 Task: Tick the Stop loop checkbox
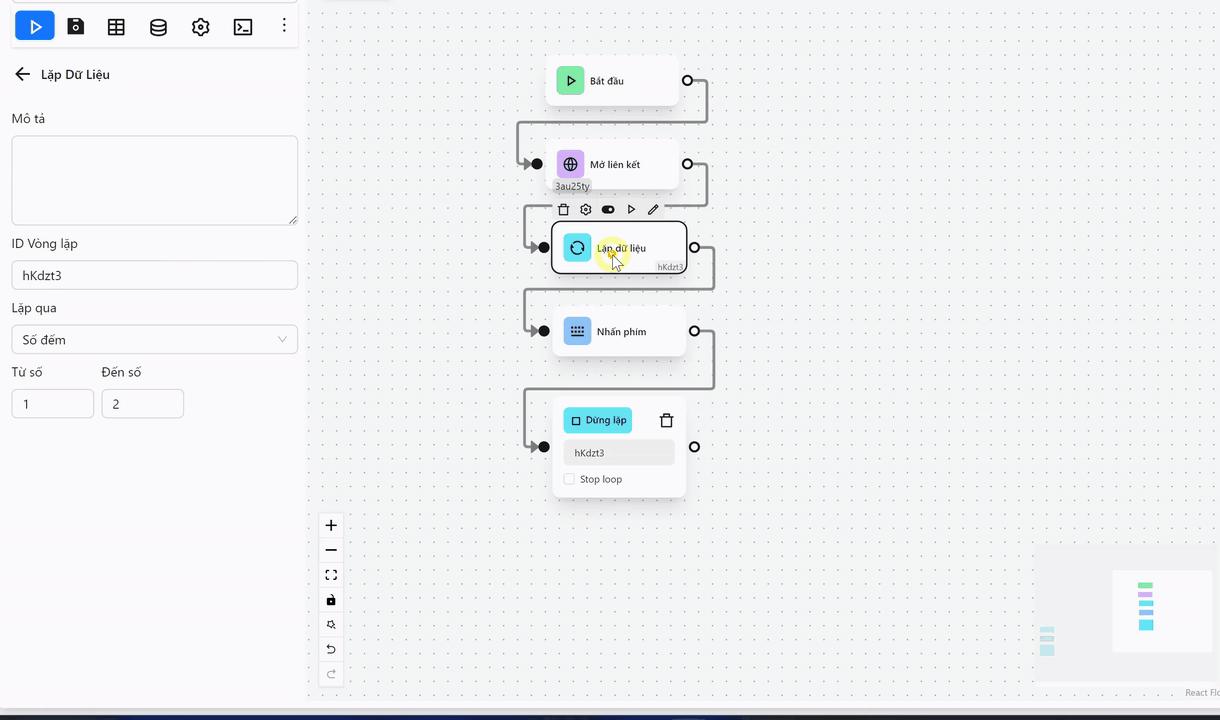point(569,479)
